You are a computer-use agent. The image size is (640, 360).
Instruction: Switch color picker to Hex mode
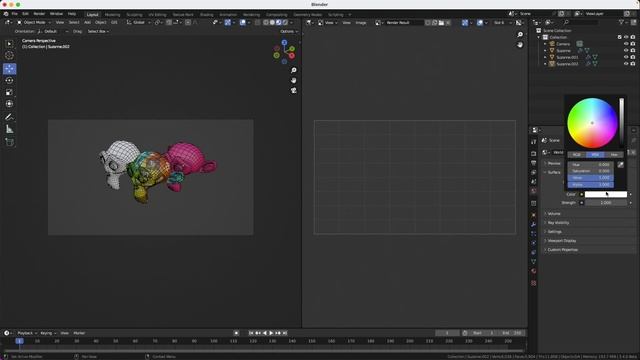point(614,155)
